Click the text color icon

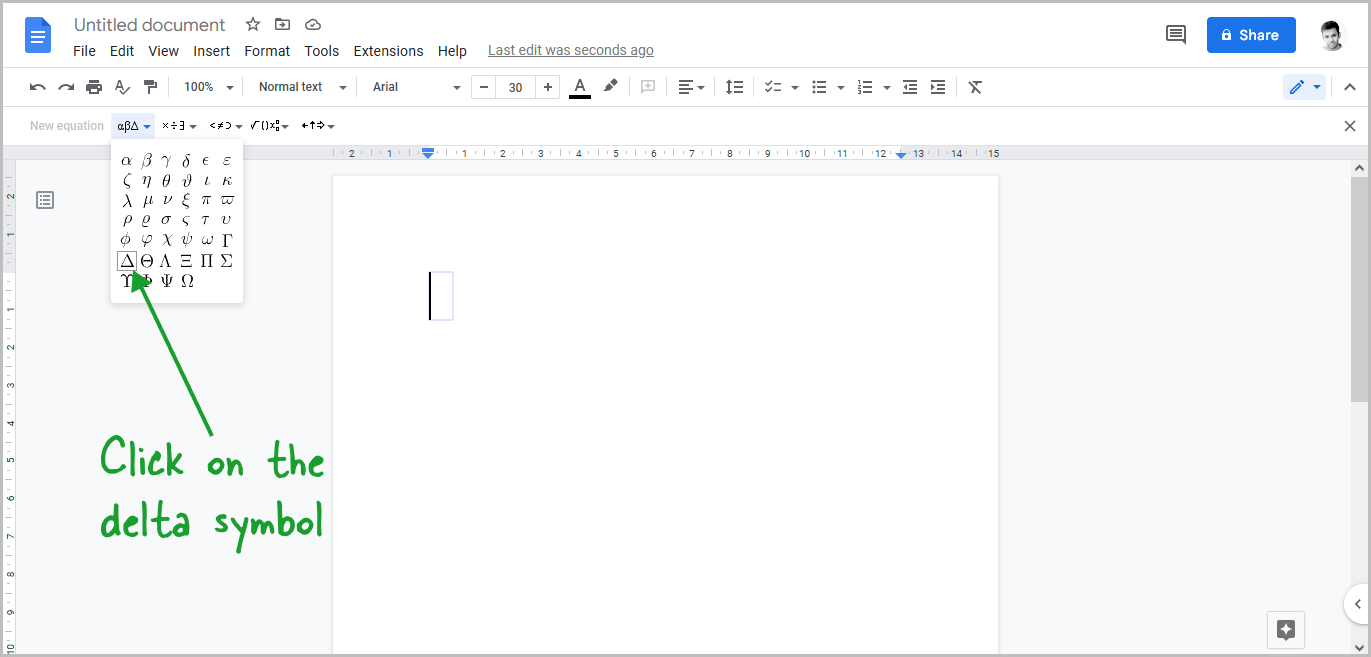click(x=580, y=87)
